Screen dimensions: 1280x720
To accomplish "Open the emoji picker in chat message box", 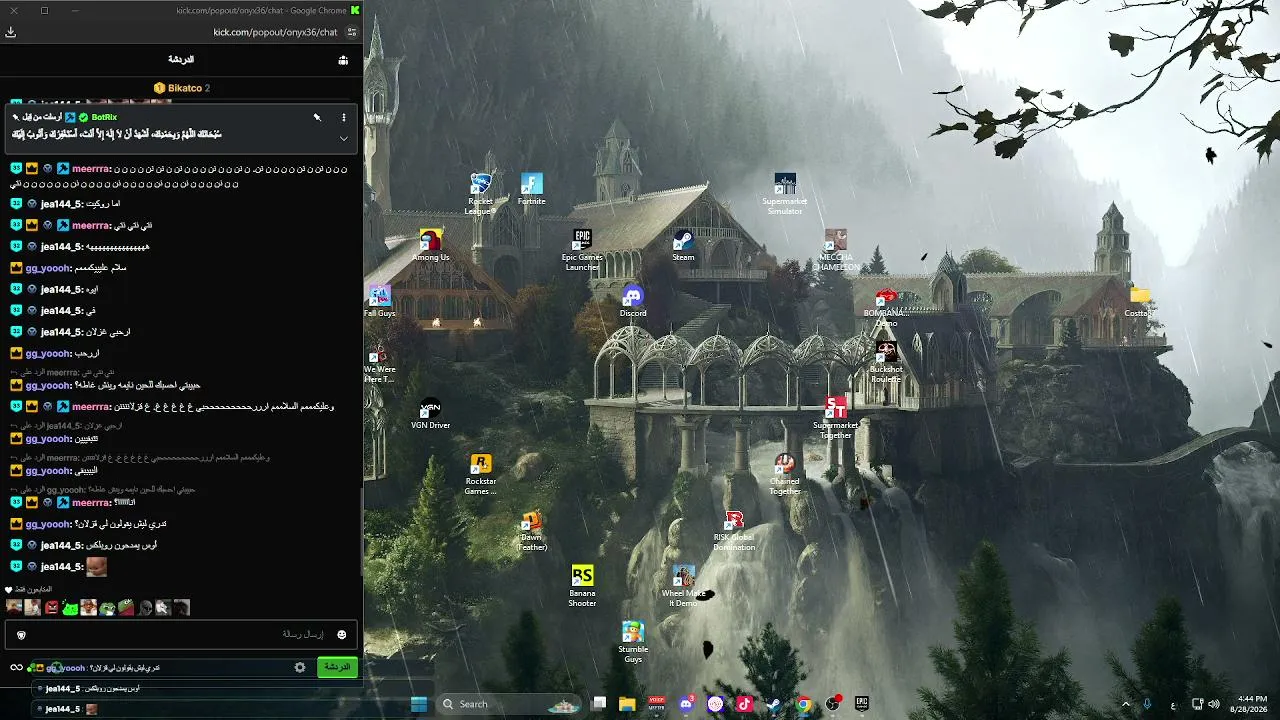I will tap(341, 635).
